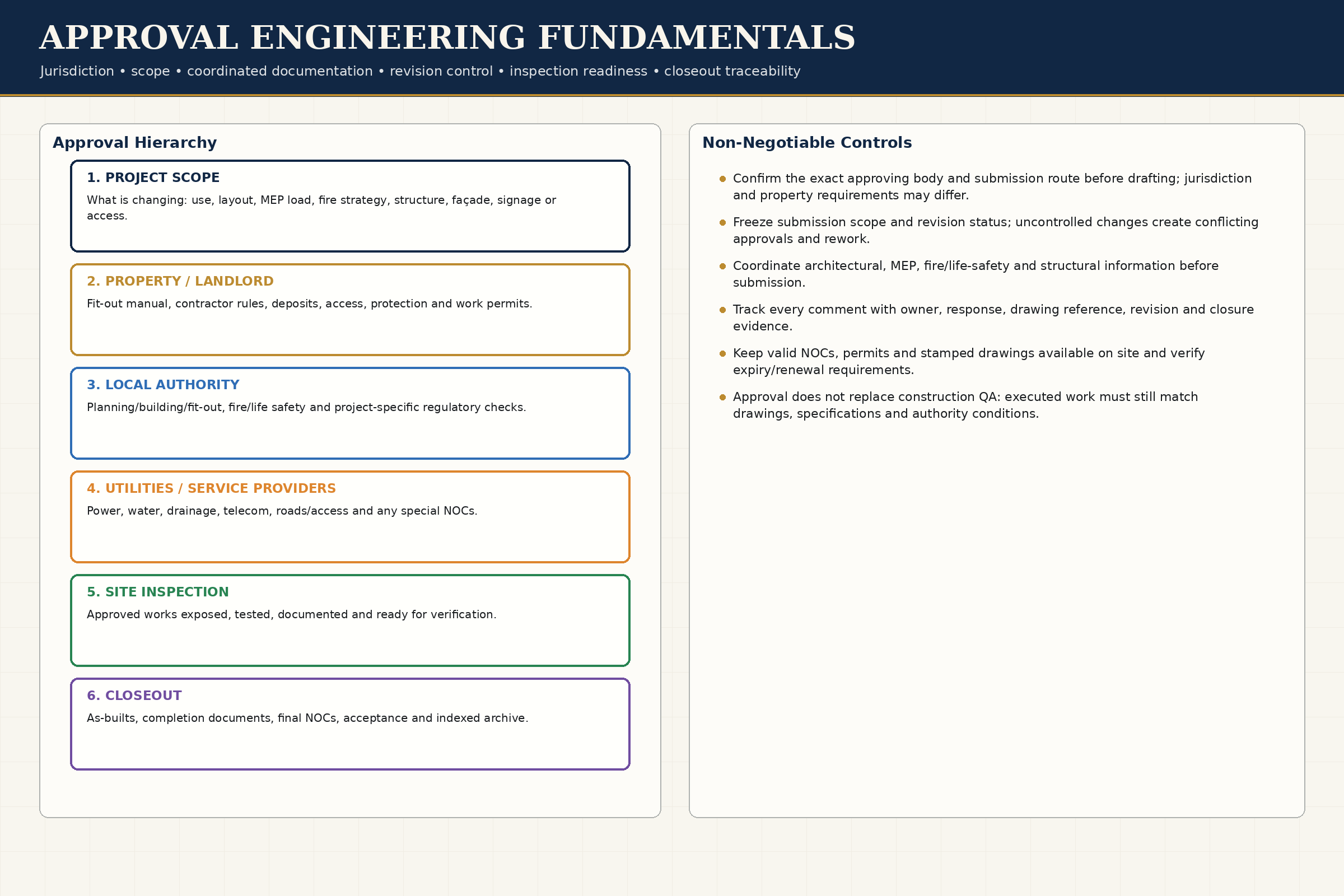Viewport: 1344px width, 896px height.
Task: Click the 'As-builts, completion documents' description
Action: click(x=307, y=718)
